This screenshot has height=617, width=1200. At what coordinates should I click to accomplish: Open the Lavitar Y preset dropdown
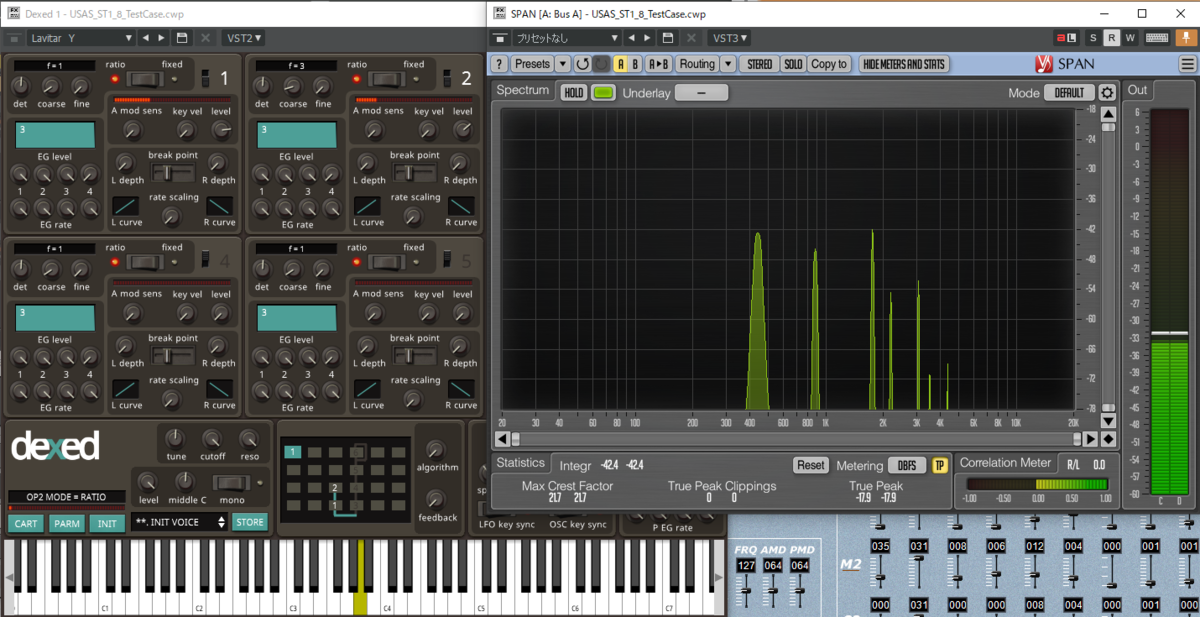(80, 38)
